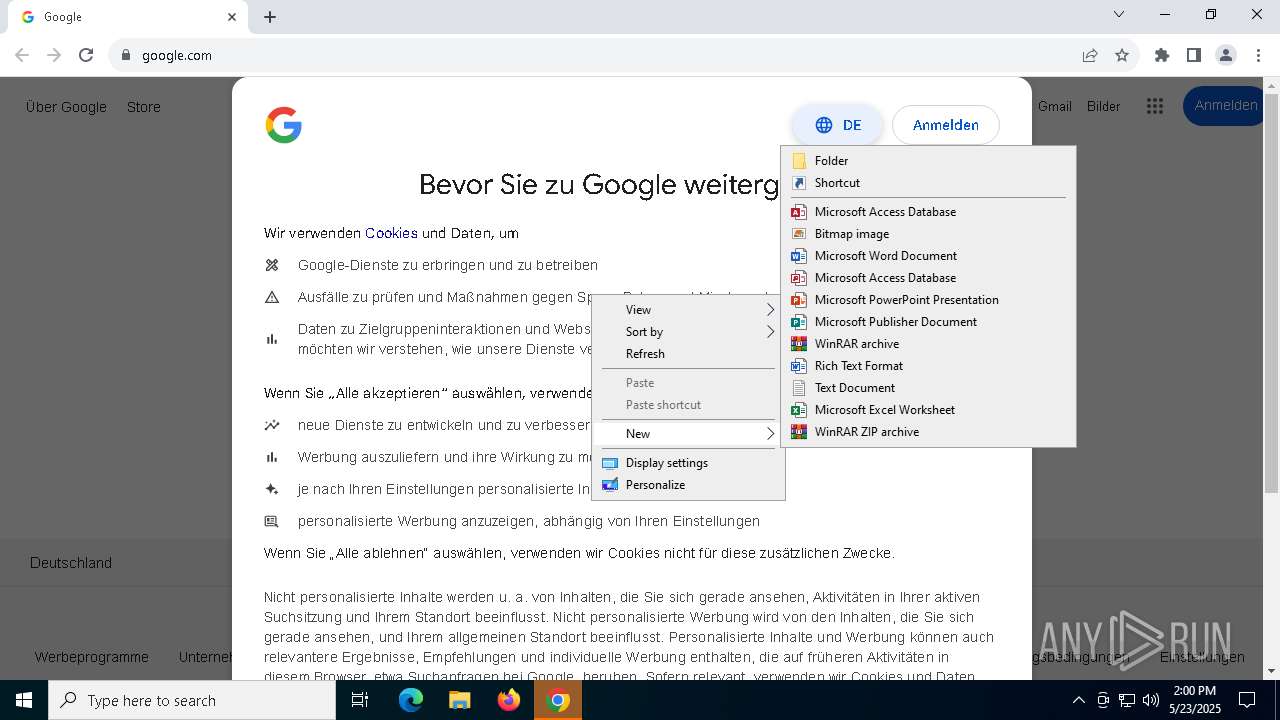
Task: Select Microsoft PowerPoint Presentation entry
Action: click(x=928, y=300)
